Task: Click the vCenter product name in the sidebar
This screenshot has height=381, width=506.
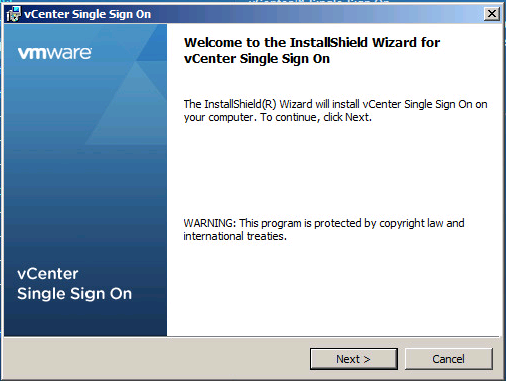Action: pyautogui.click(x=48, y=274)
